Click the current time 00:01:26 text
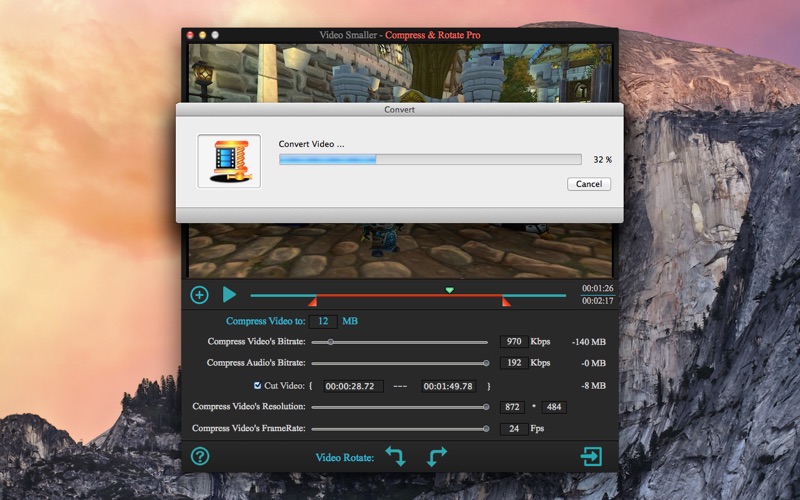800x500 pixels. [x=597, y=288]
